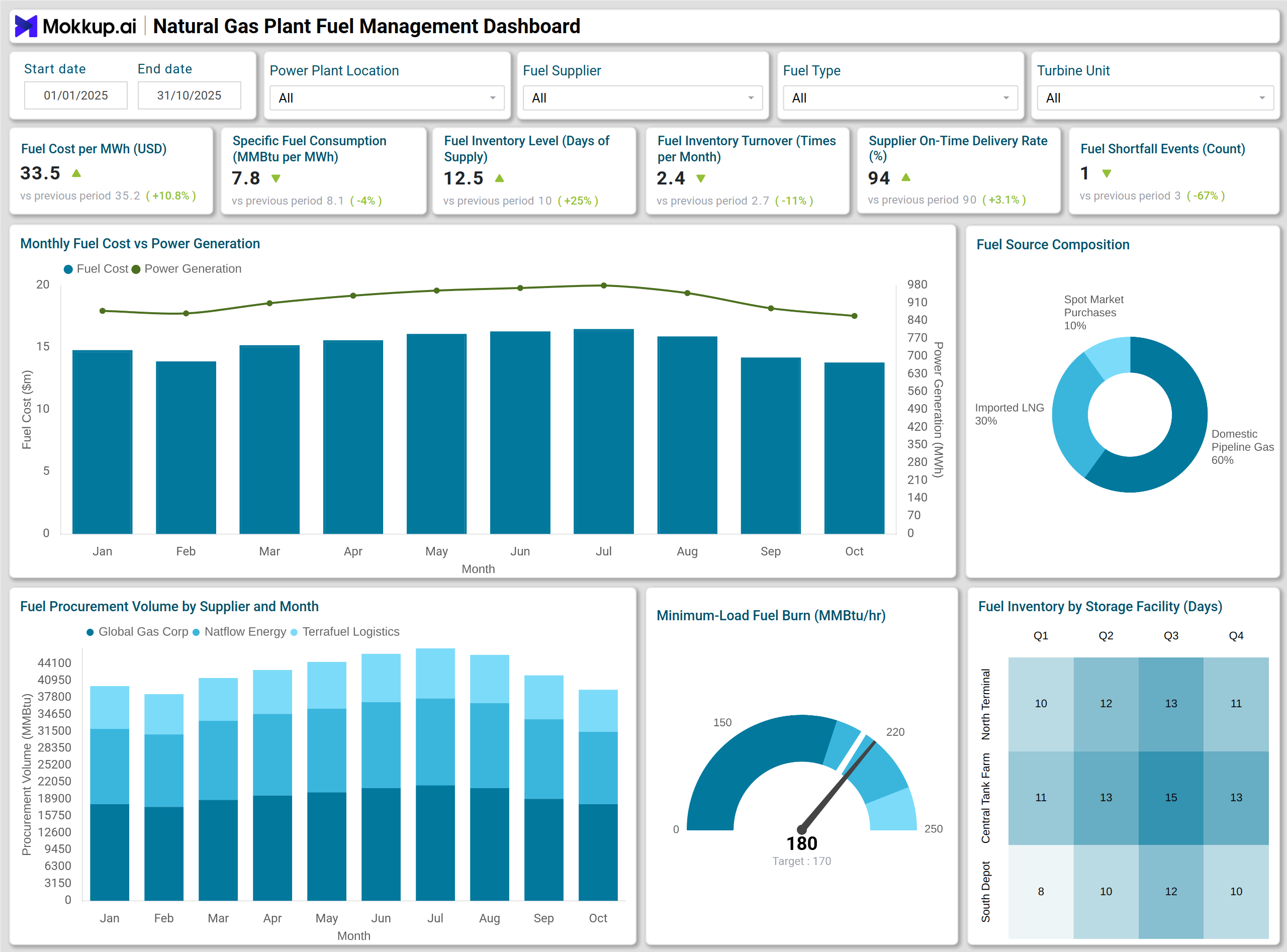The width and height of the screenshot is (1287, 952).
Task: Click 'Supplier On-Time Delivery Rate (%)' card title
Action: (x=957, y=148)
